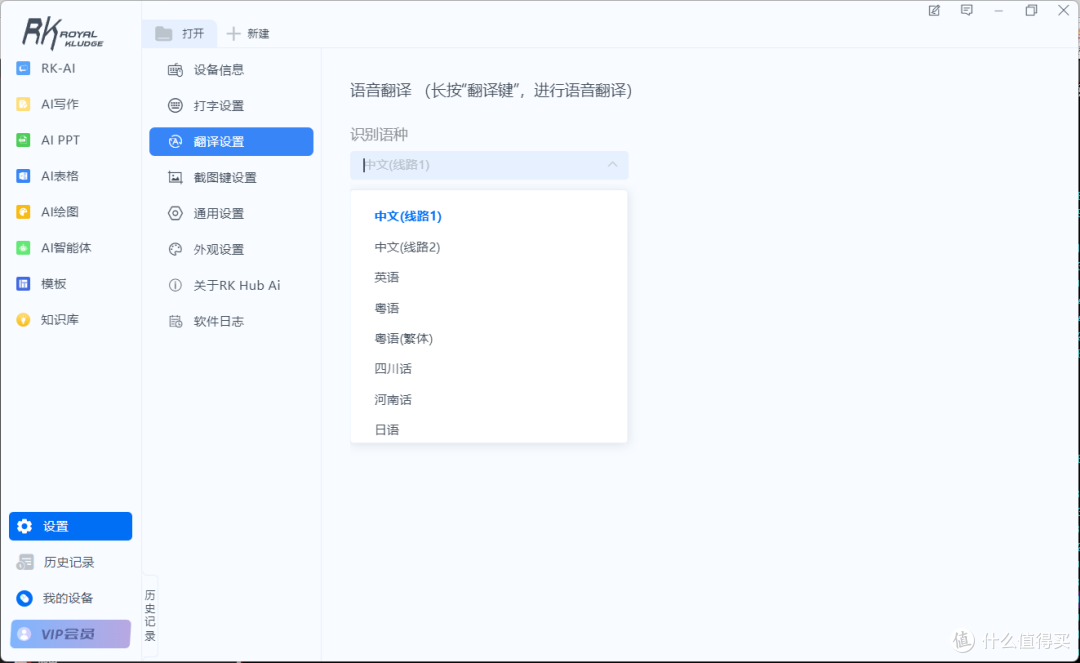
Task: Click the 知识库 lightbulb icon
Action: click(23, 319)
